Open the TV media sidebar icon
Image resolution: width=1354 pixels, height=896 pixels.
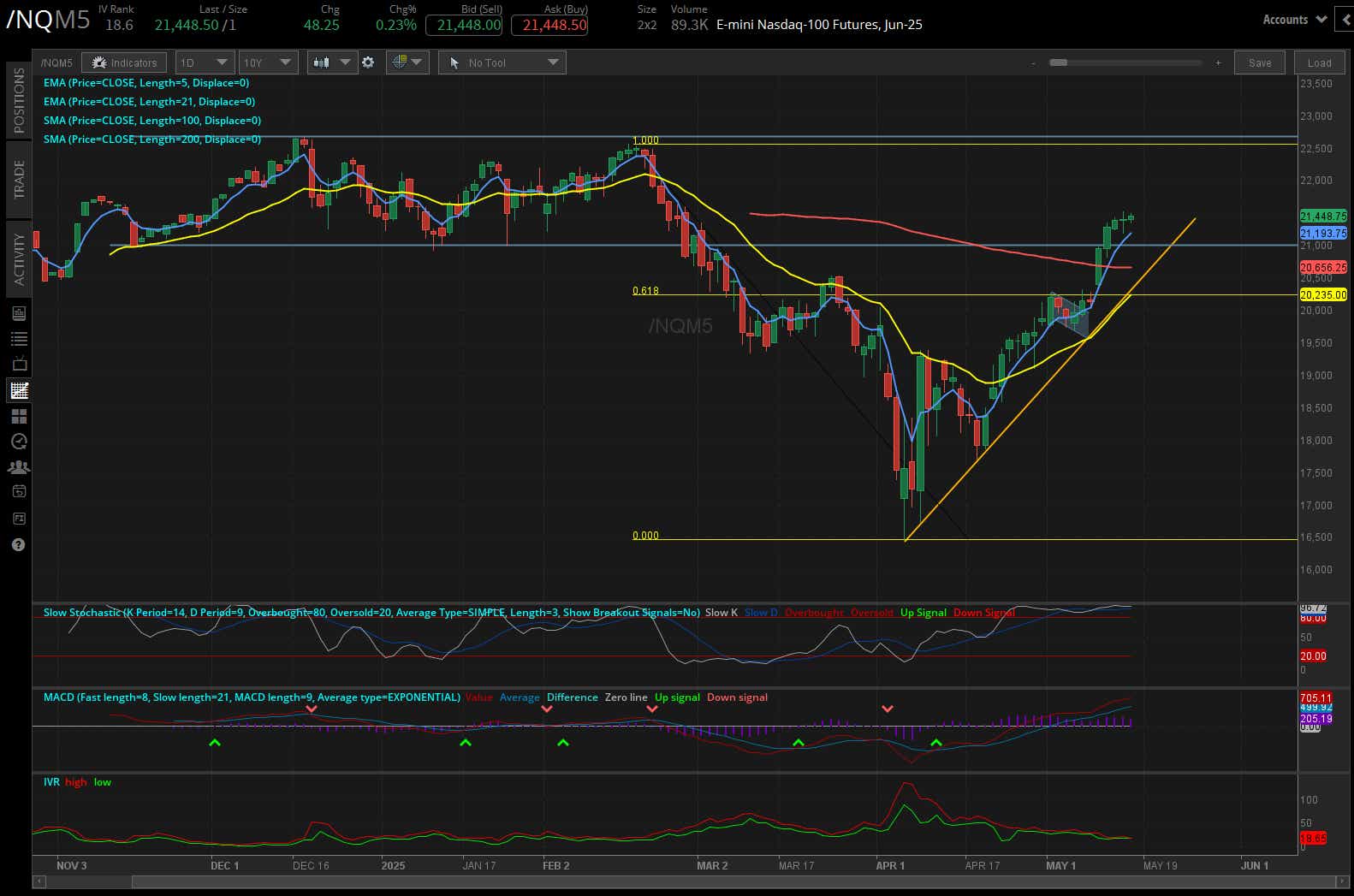point(19,365)
